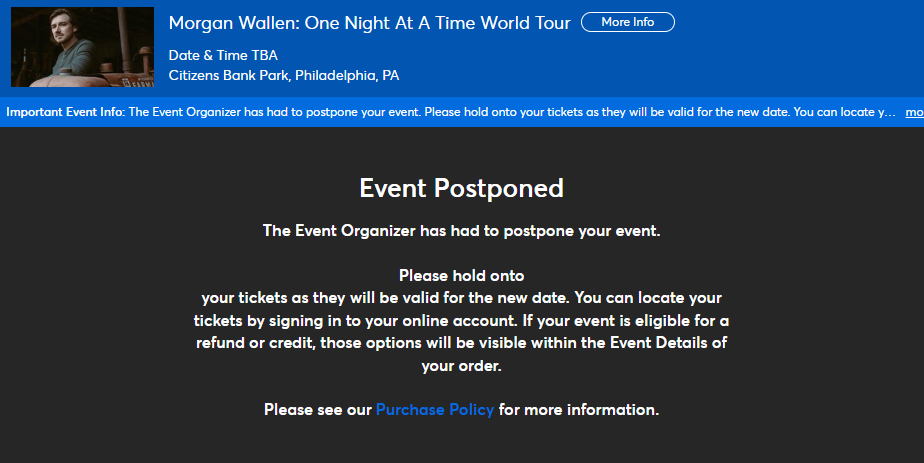Click the 'postpone your event' sentence in body

coord(461,231)
